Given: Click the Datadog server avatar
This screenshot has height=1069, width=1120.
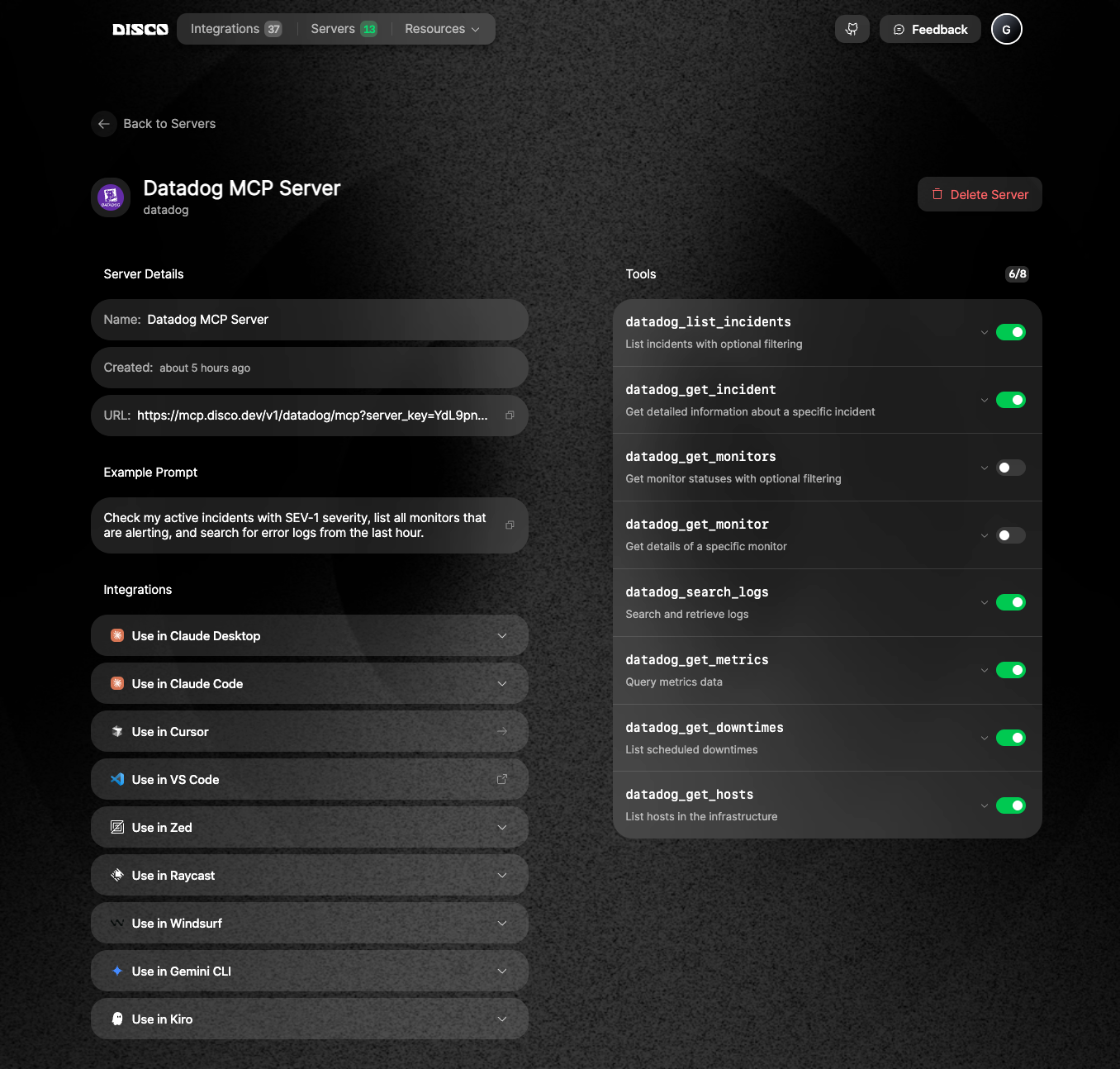Looking at the screenshot, I should 111,197.
